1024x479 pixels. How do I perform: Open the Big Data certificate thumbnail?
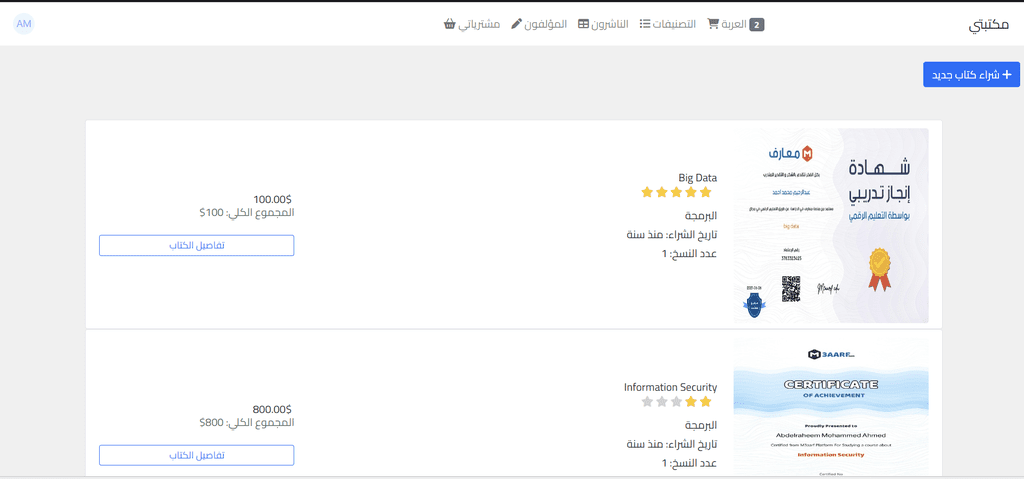[831, 225]
